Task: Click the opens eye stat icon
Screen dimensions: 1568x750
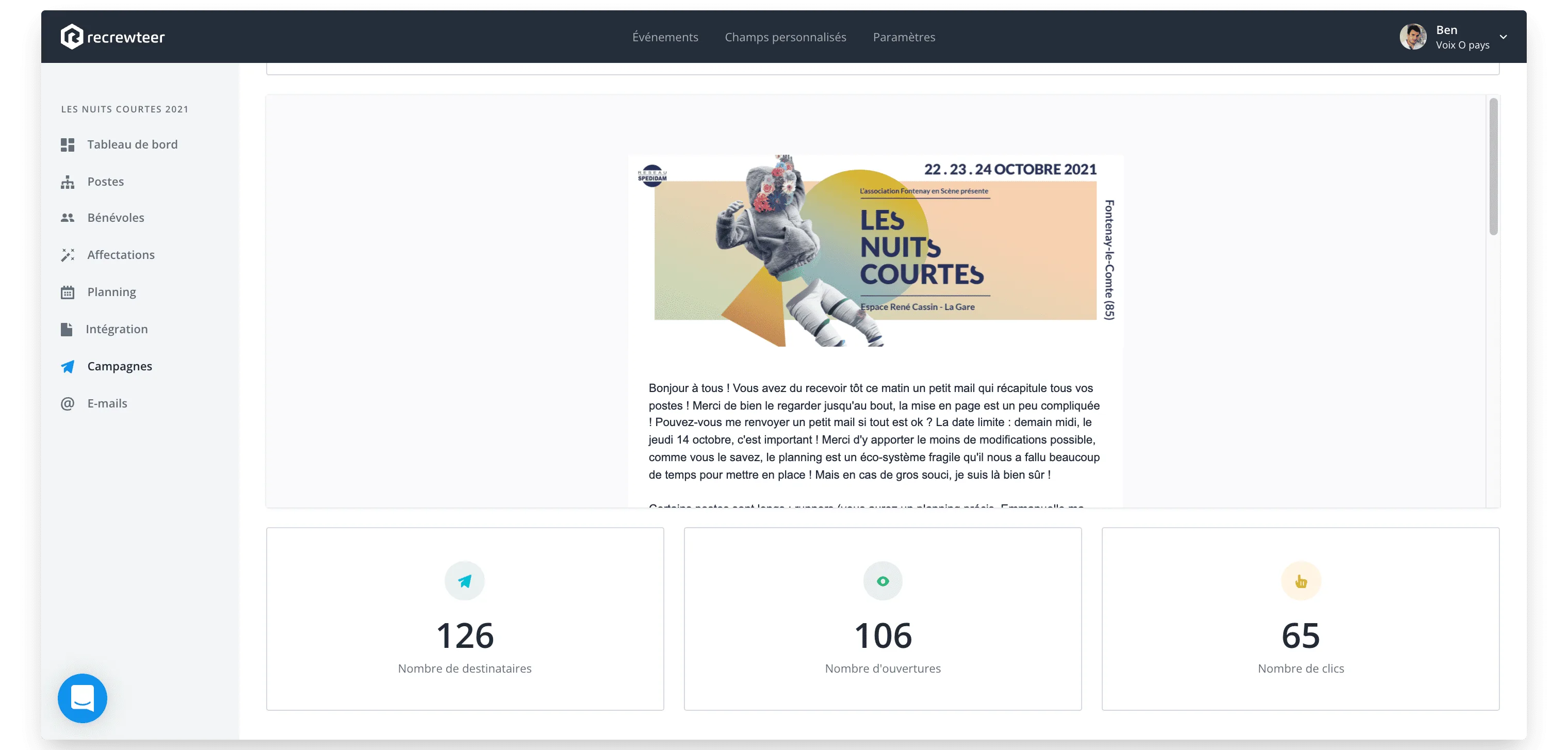Action: 883,581
